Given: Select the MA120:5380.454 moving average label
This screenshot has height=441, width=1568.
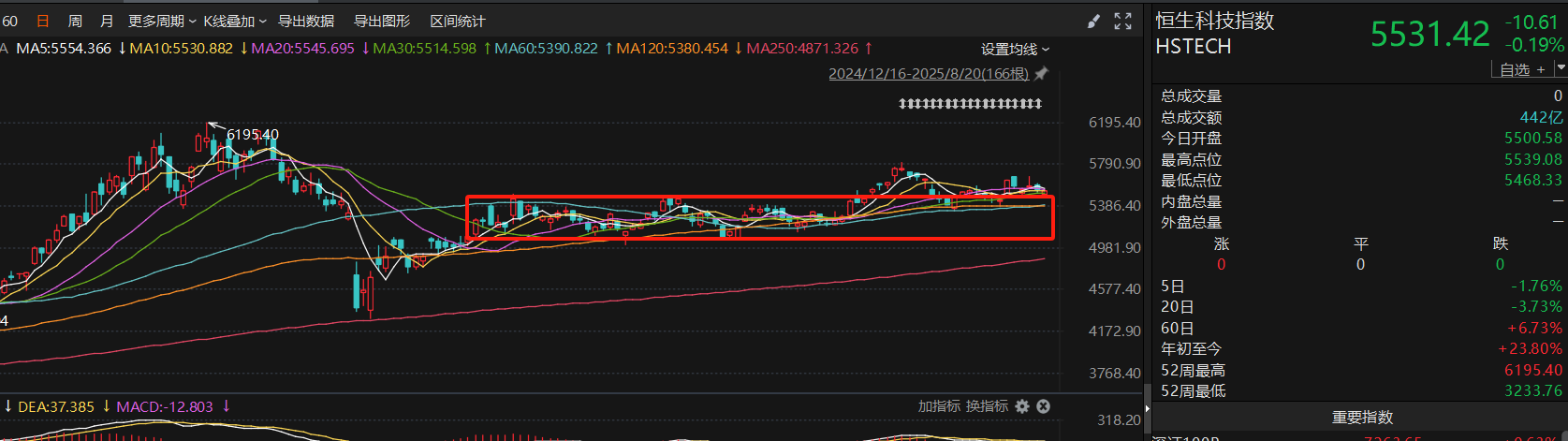Looking at the screenshot, I should [672, 48].
